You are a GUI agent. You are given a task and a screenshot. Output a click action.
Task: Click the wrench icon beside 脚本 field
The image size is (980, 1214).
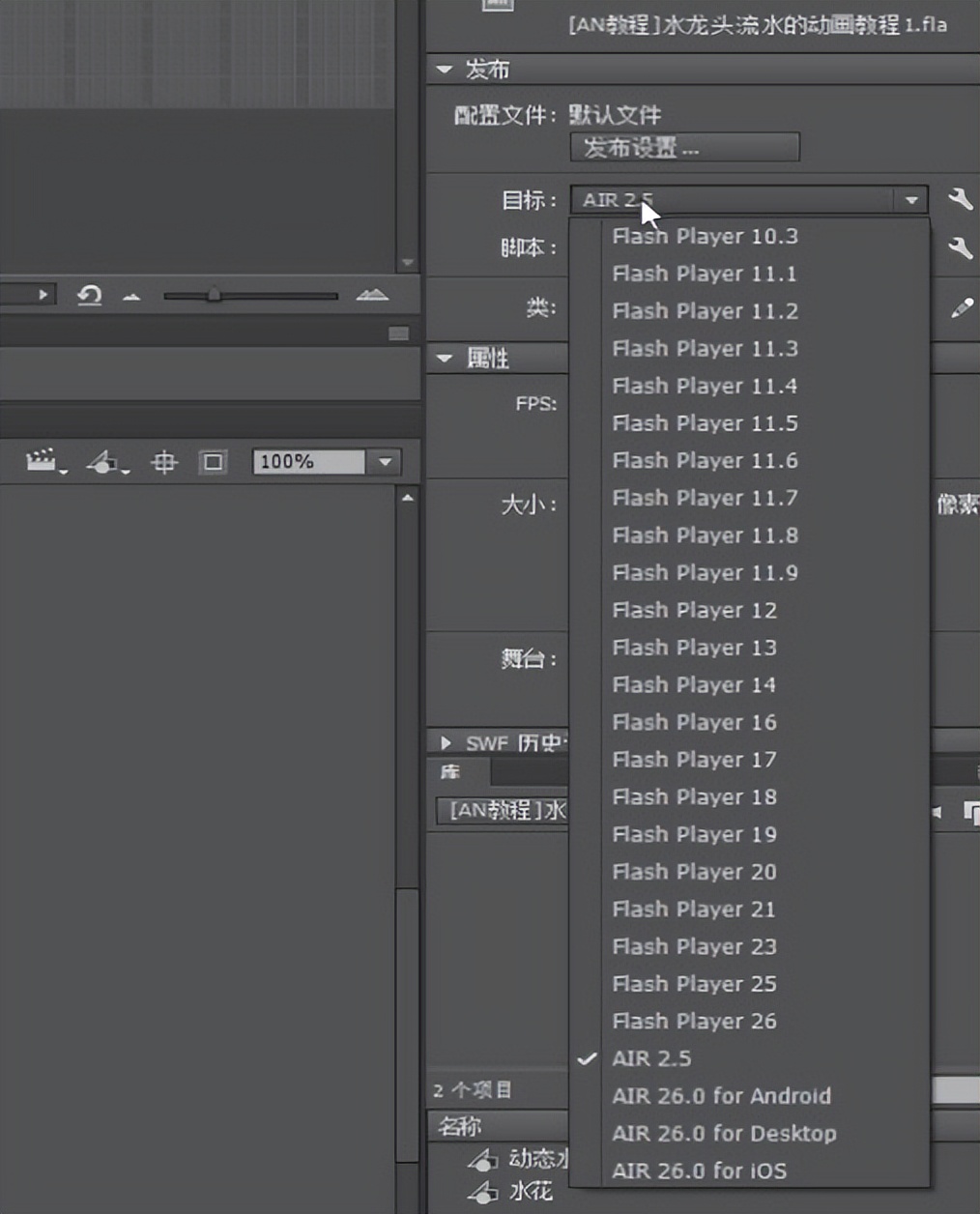coord(961,247)
